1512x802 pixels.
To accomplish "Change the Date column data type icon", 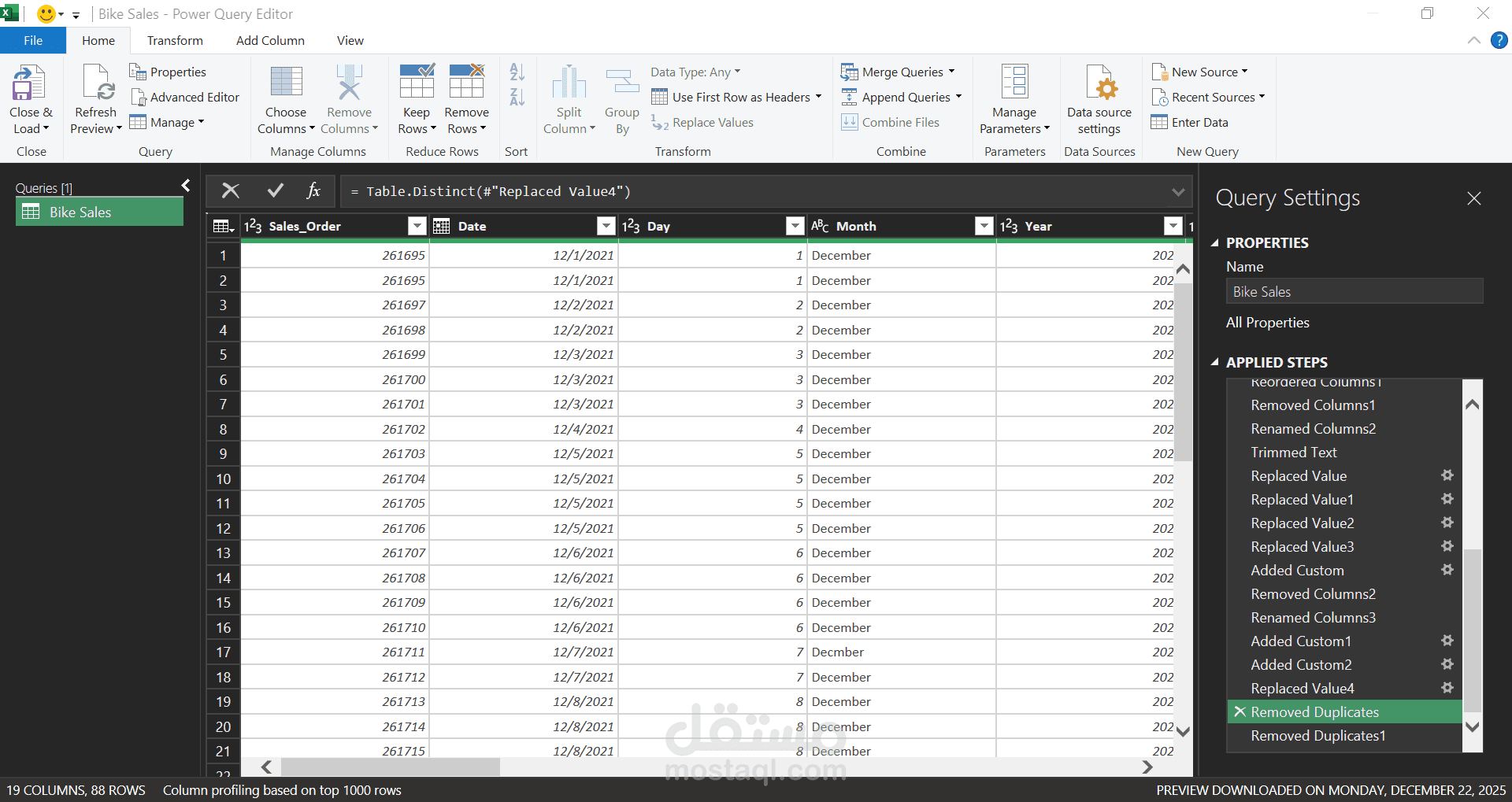I will (x=442, y=227).
